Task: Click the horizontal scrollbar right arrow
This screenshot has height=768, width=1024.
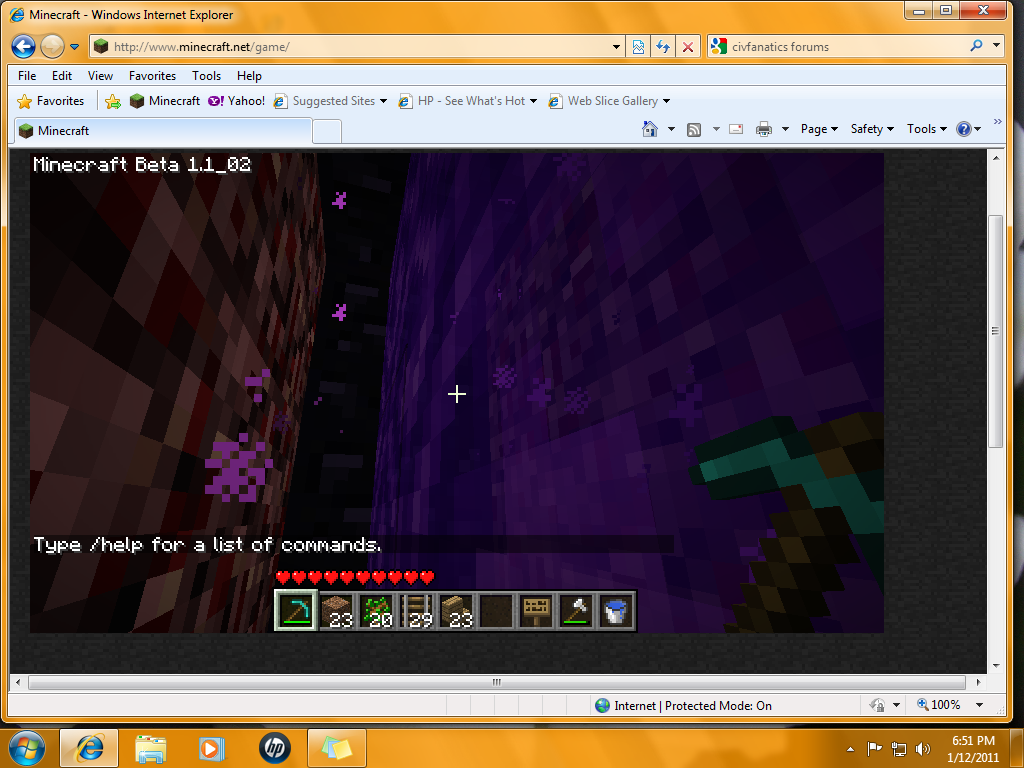Action: tap(978, 682)
